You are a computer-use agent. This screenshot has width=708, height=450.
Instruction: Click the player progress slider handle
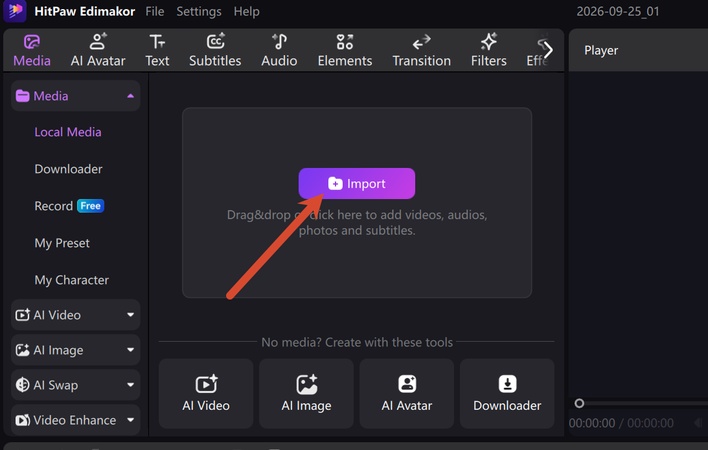pos(579,403)
